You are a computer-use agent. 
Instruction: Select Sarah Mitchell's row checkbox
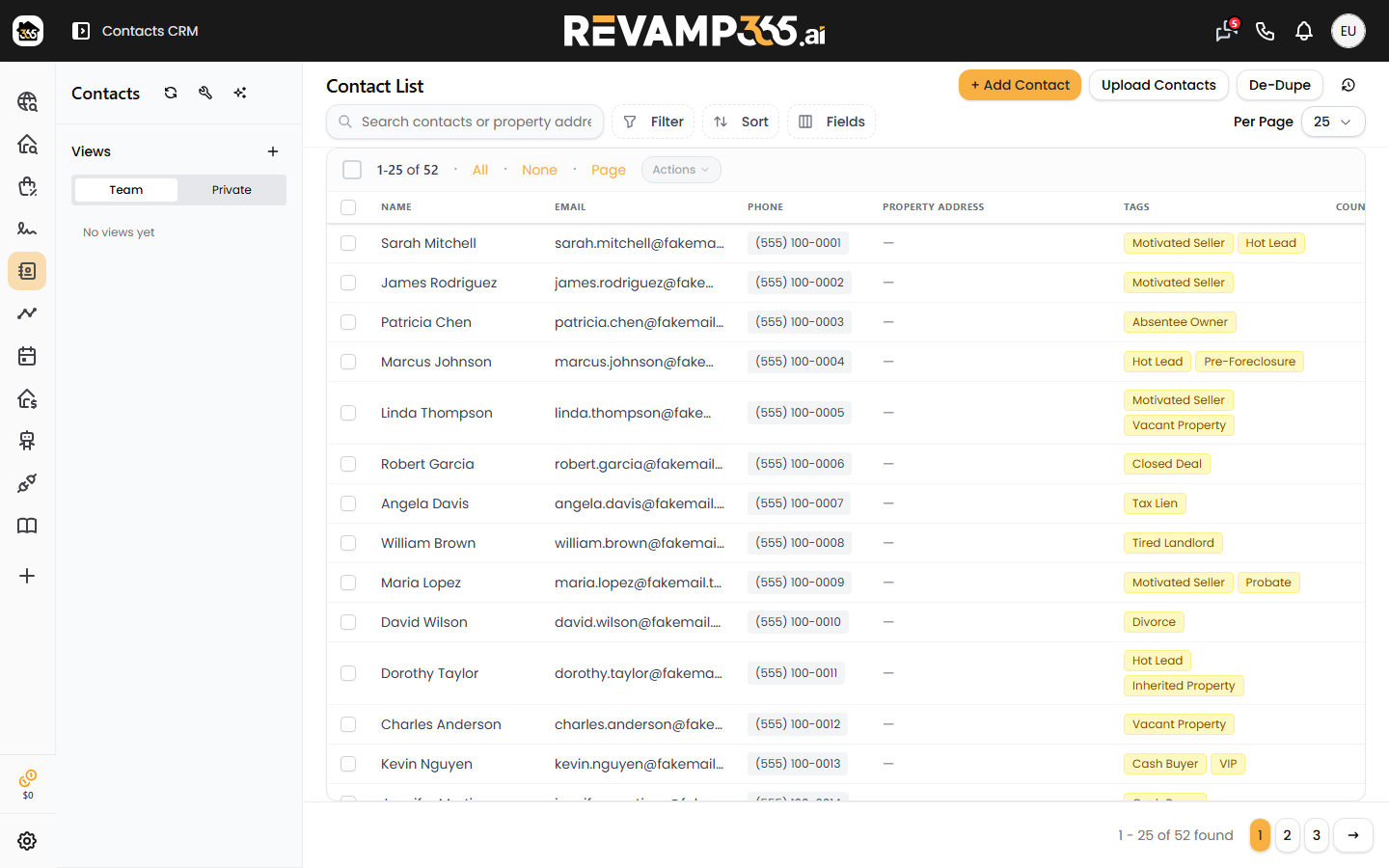348,243
